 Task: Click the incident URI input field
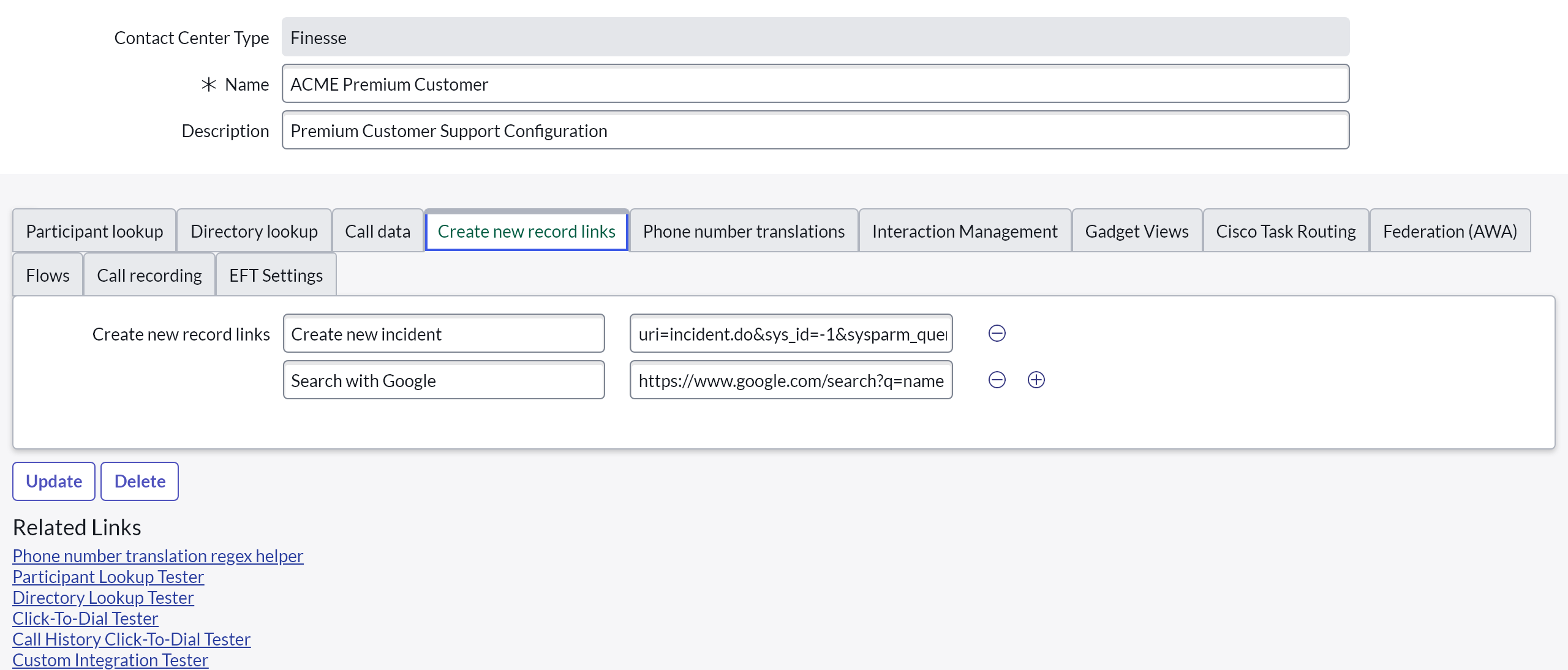(x=790, y=334)
